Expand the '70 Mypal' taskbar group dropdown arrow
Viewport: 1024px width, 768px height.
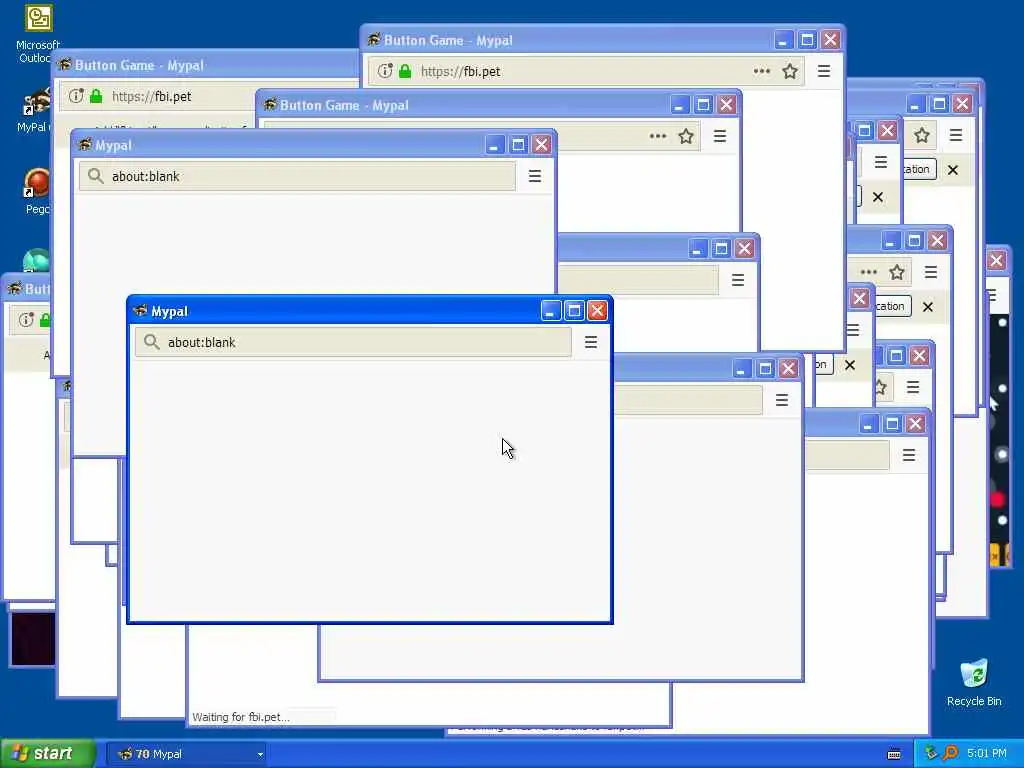point(260,754)
